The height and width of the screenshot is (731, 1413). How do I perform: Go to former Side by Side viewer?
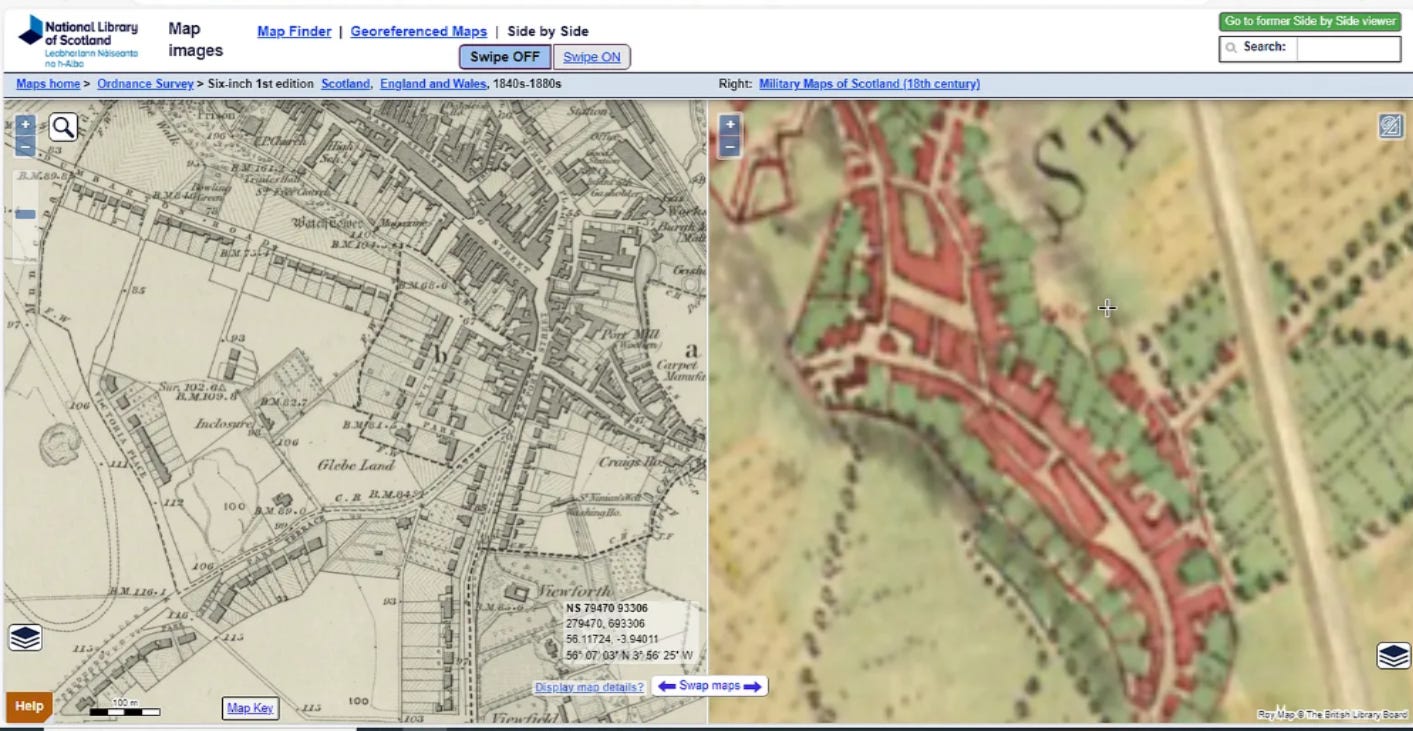tap(1310, 21)
